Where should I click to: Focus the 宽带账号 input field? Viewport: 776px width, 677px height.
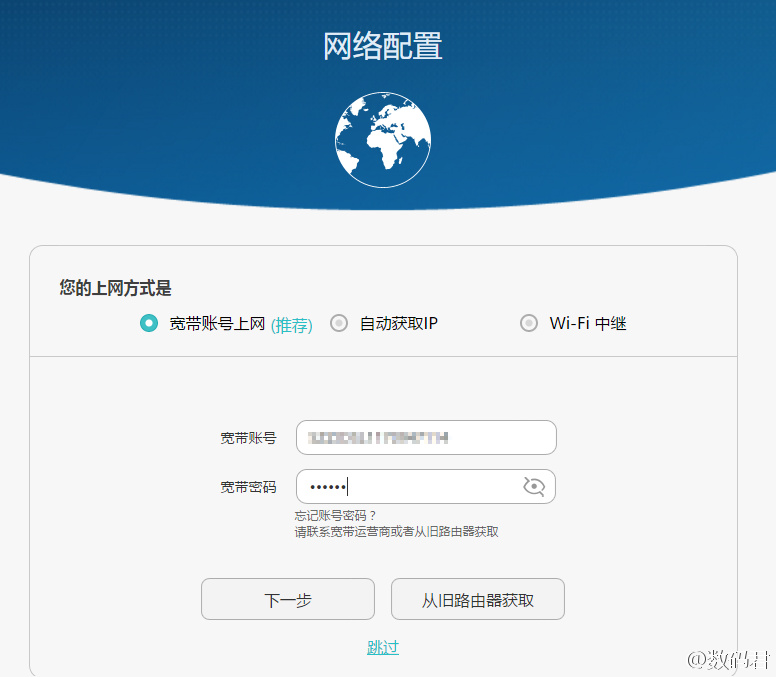(x=426, y=438)
